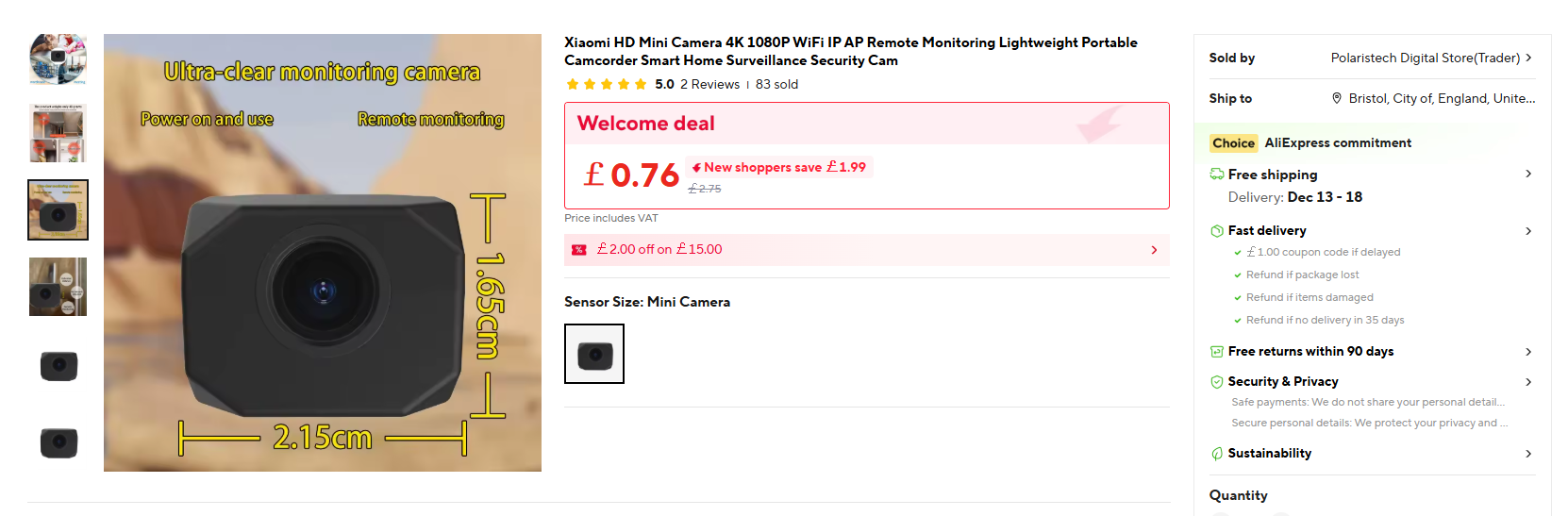Expand the Fast delivery details
This screenshot has width=1568, height=516.
pos(1528,231)
